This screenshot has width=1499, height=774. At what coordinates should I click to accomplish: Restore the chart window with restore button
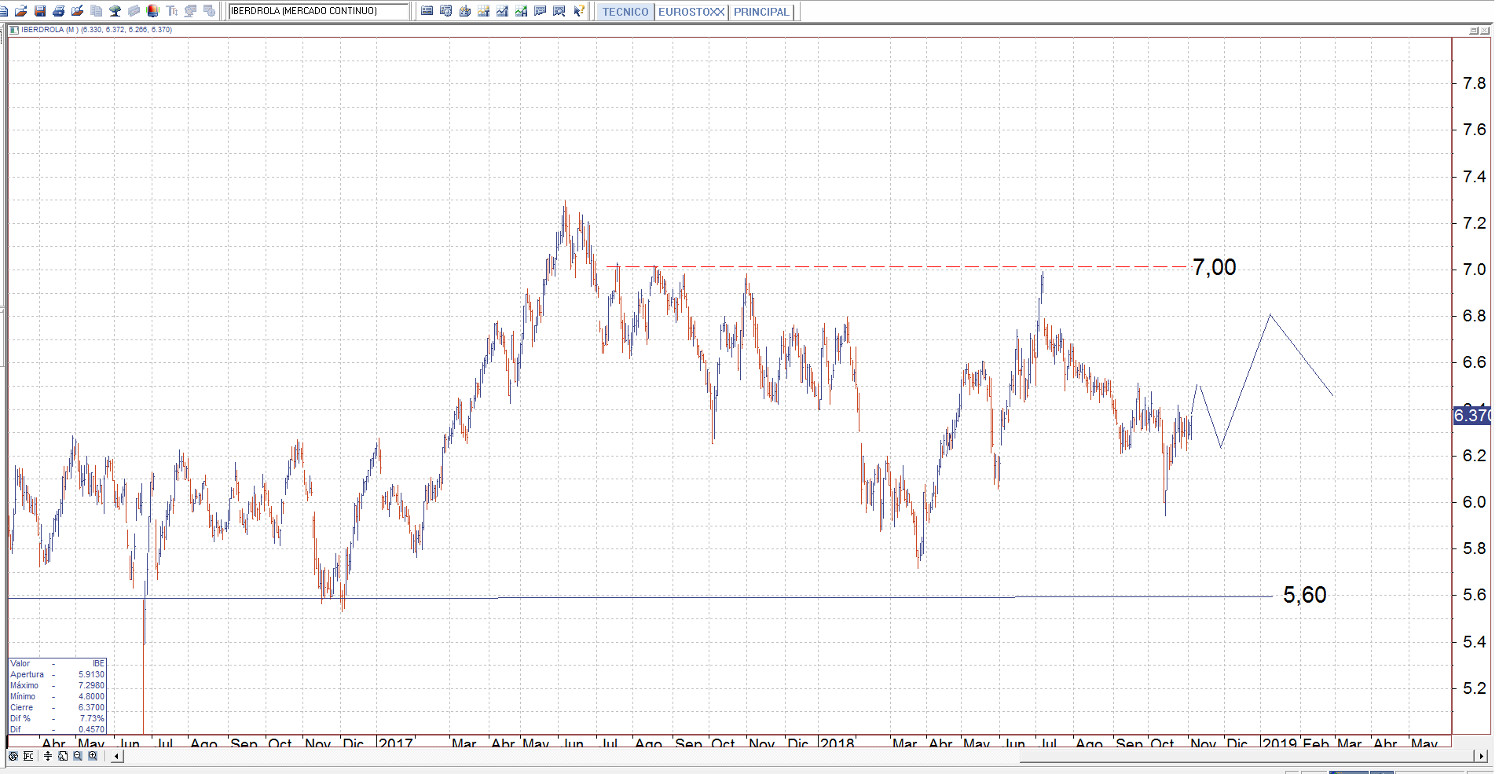point(1474,30)
